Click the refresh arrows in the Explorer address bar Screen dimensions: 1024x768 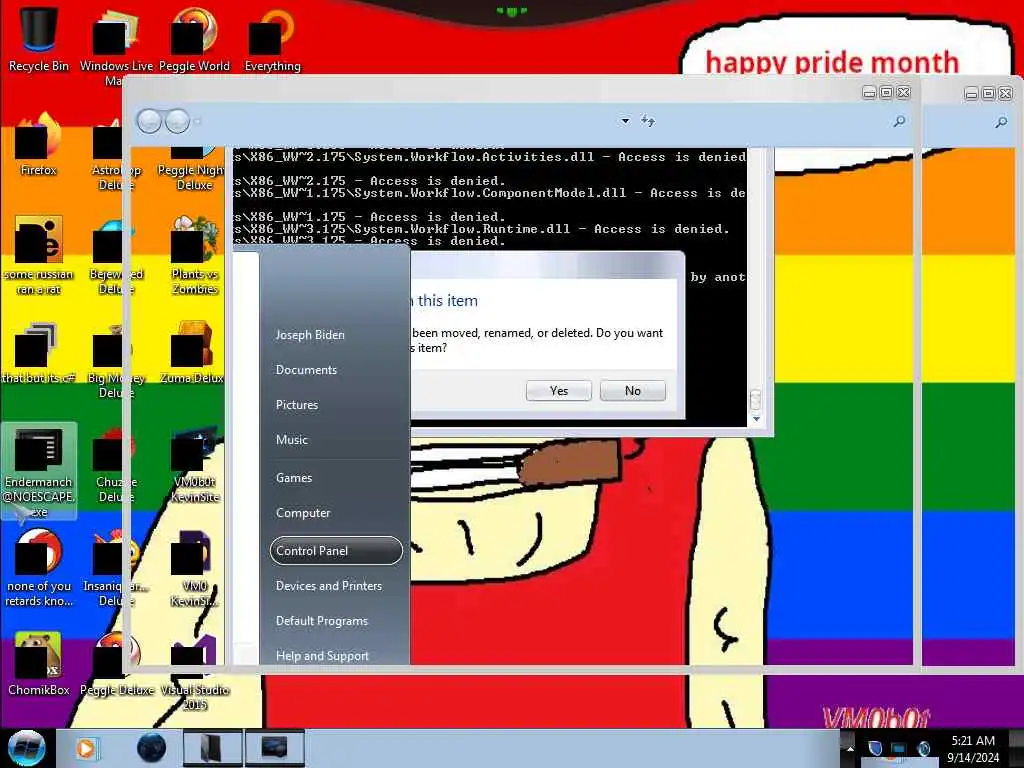point(647,120)
